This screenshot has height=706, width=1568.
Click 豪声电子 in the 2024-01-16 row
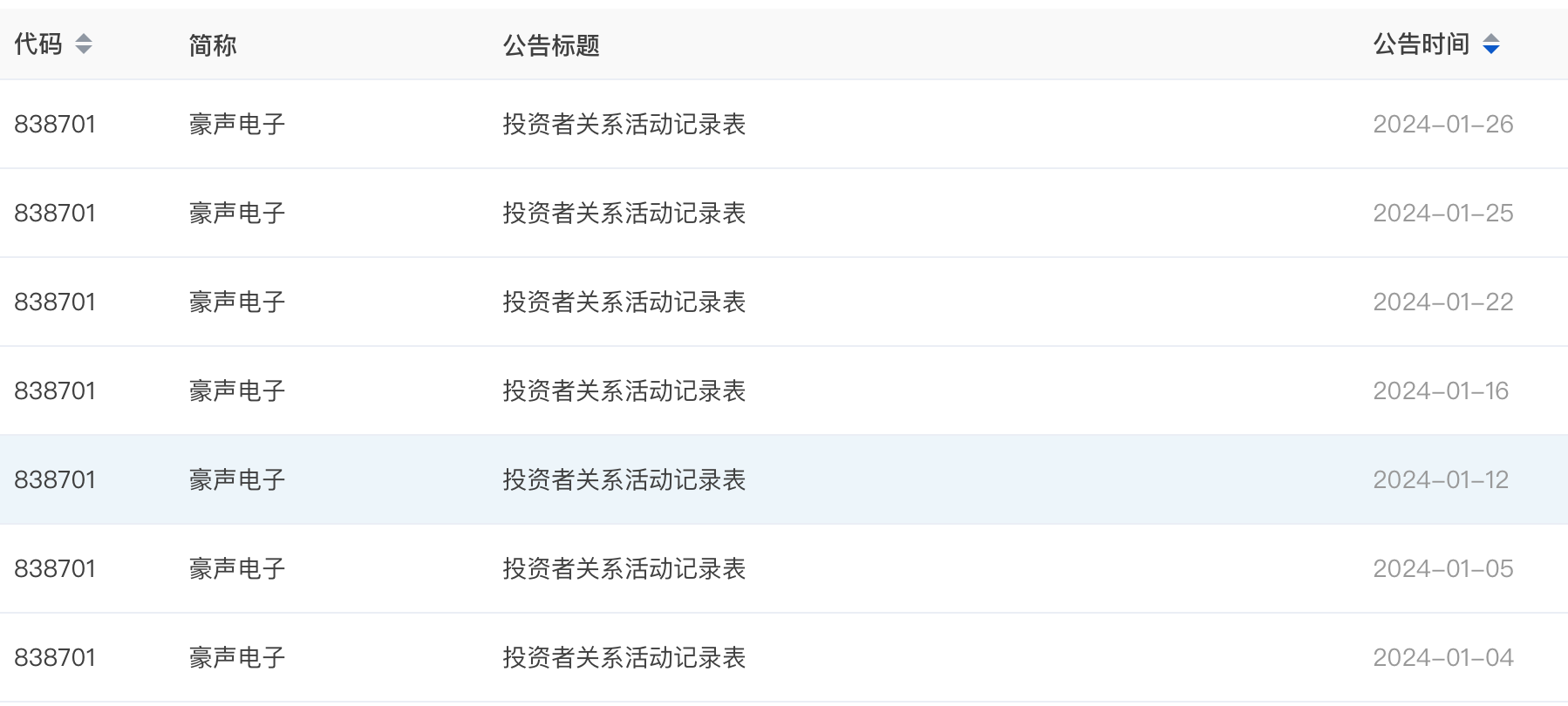[x=237, y=391]
